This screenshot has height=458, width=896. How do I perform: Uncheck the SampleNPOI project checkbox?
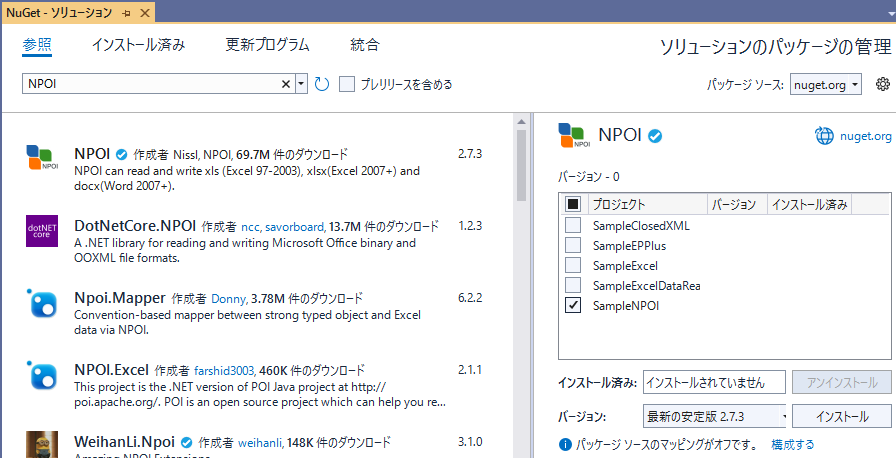point(573,306)
